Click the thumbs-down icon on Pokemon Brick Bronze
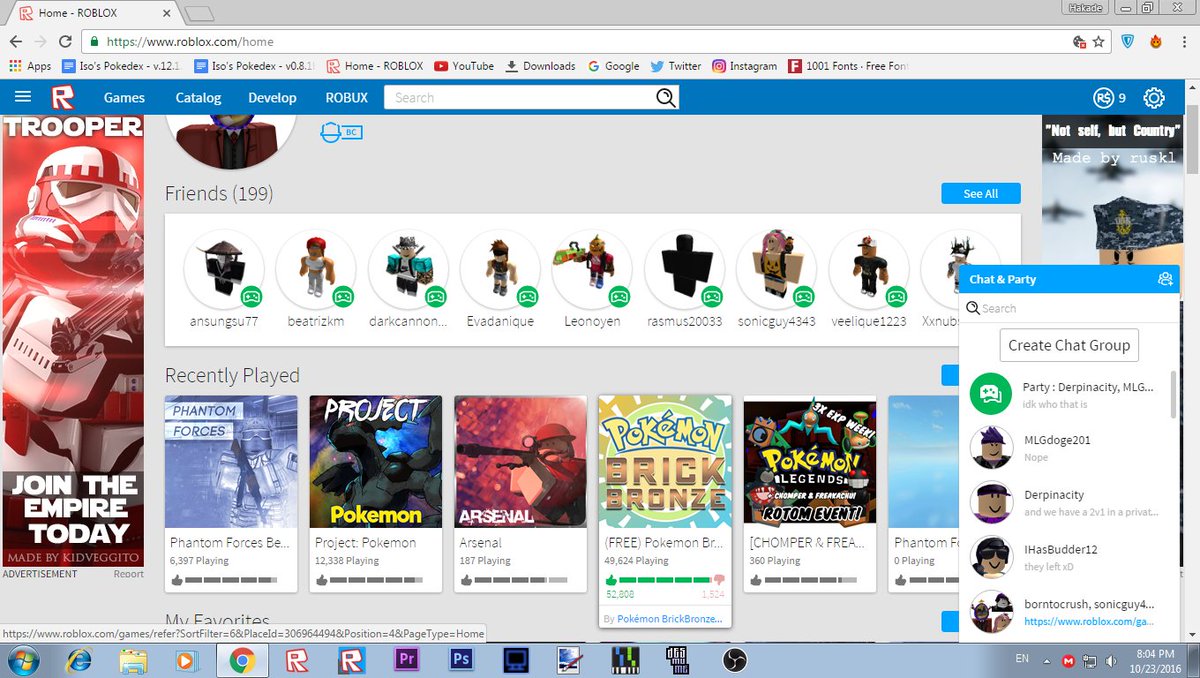 pyautogui.click(x=717, y=579)
